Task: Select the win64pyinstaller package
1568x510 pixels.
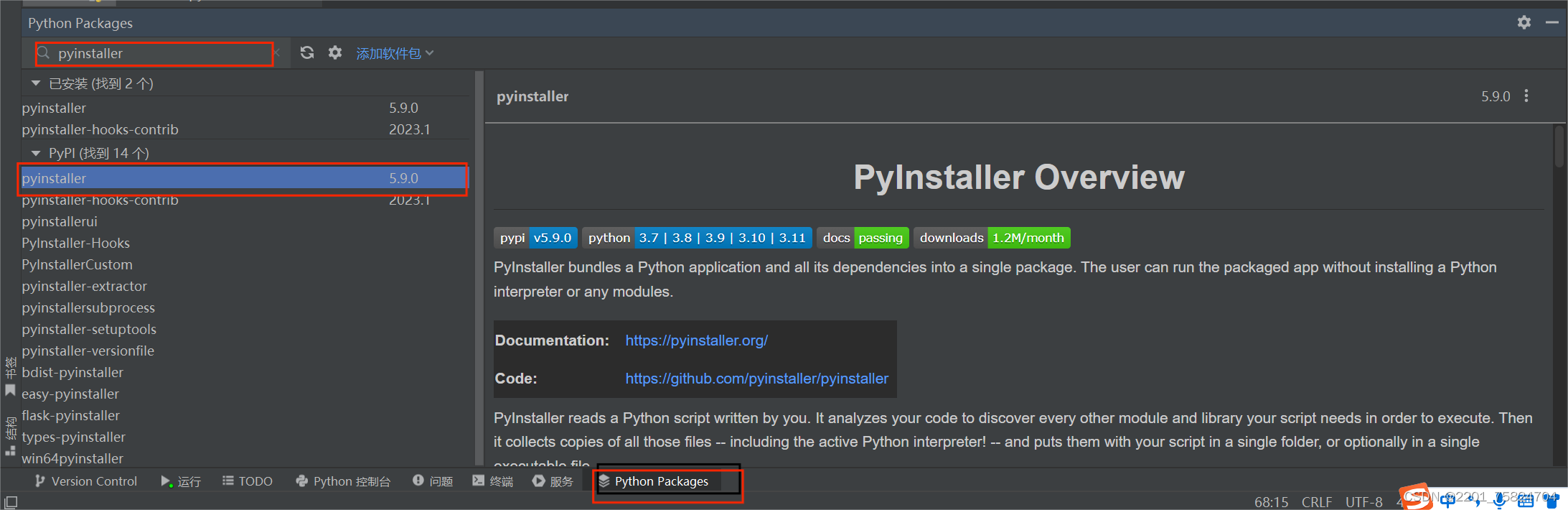Action: click(x=245, y=458)
